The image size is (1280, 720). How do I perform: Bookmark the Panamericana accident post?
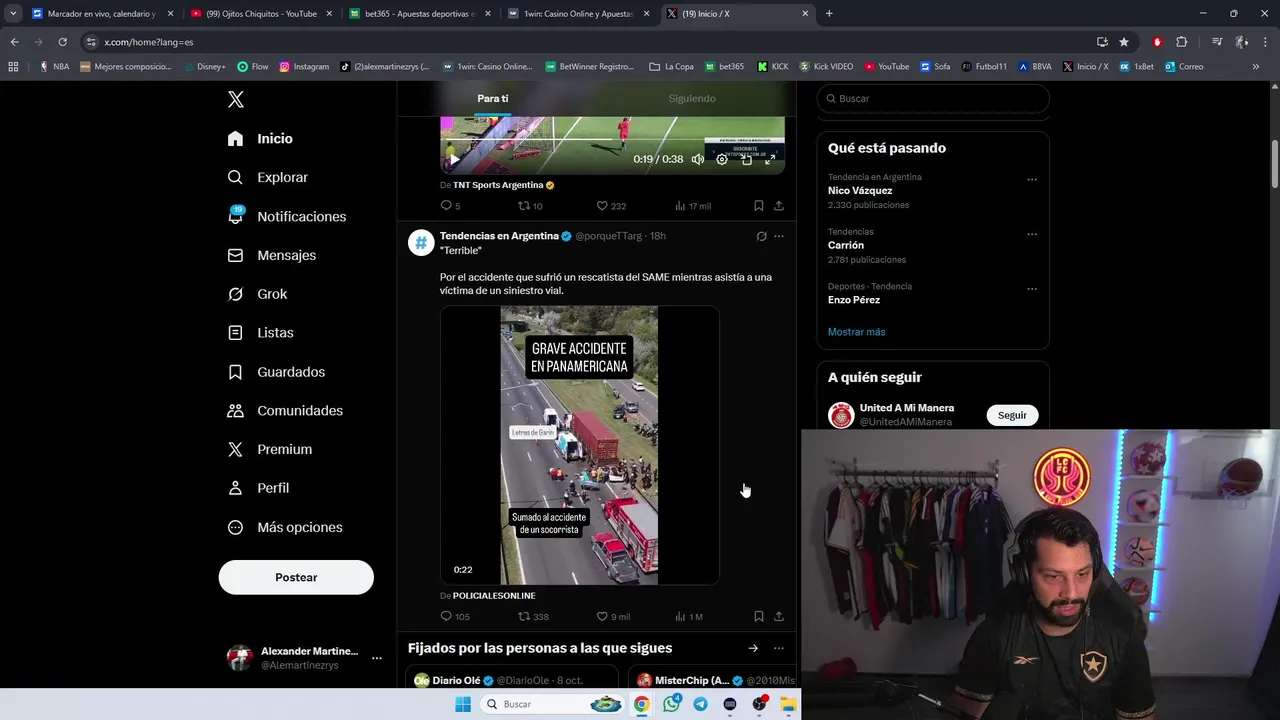[x=759, y=616]
